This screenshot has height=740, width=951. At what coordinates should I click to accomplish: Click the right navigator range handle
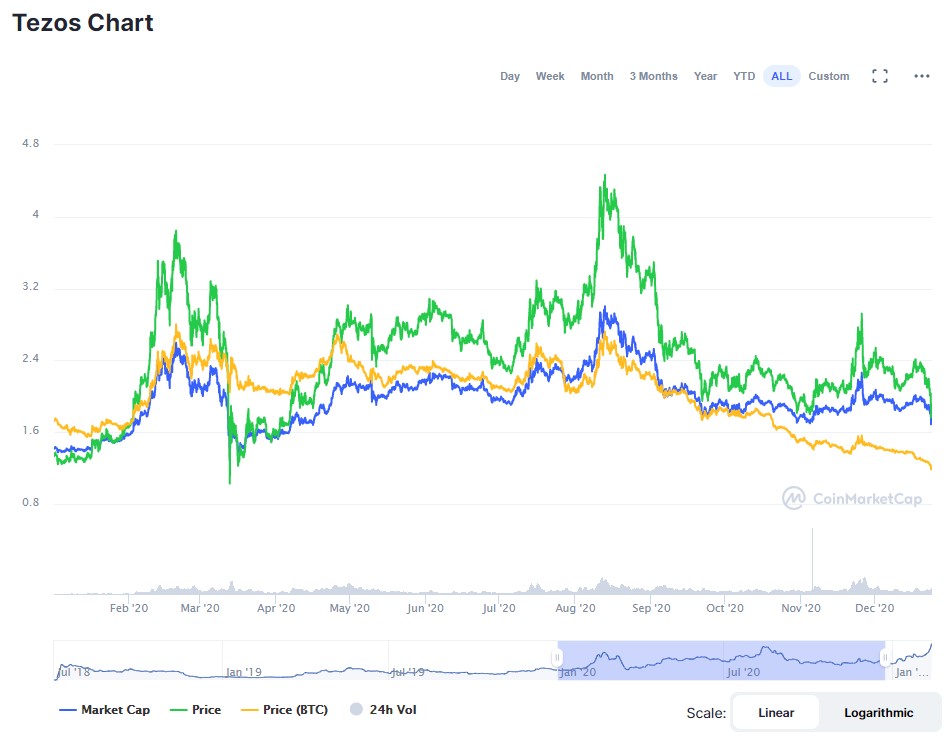coord(885,658)
